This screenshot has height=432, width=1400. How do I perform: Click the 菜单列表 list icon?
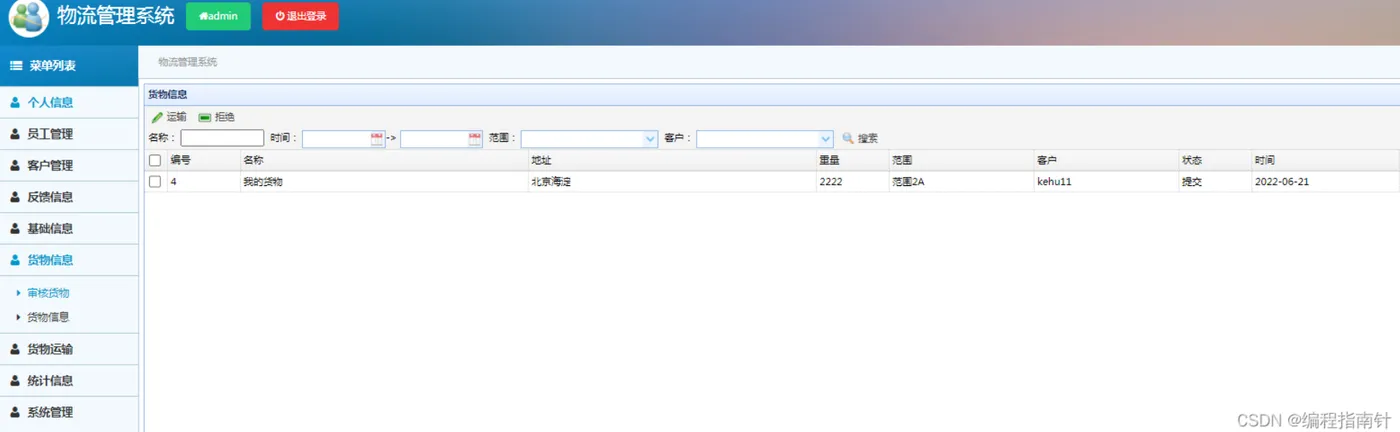tap(16, 66)
